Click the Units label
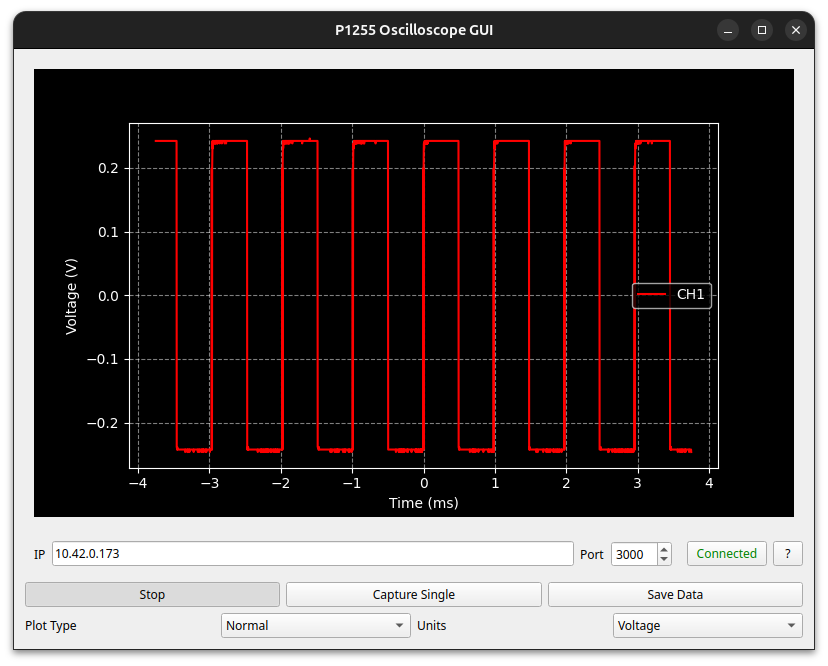The image size is (828, 666). coord(431,625)
